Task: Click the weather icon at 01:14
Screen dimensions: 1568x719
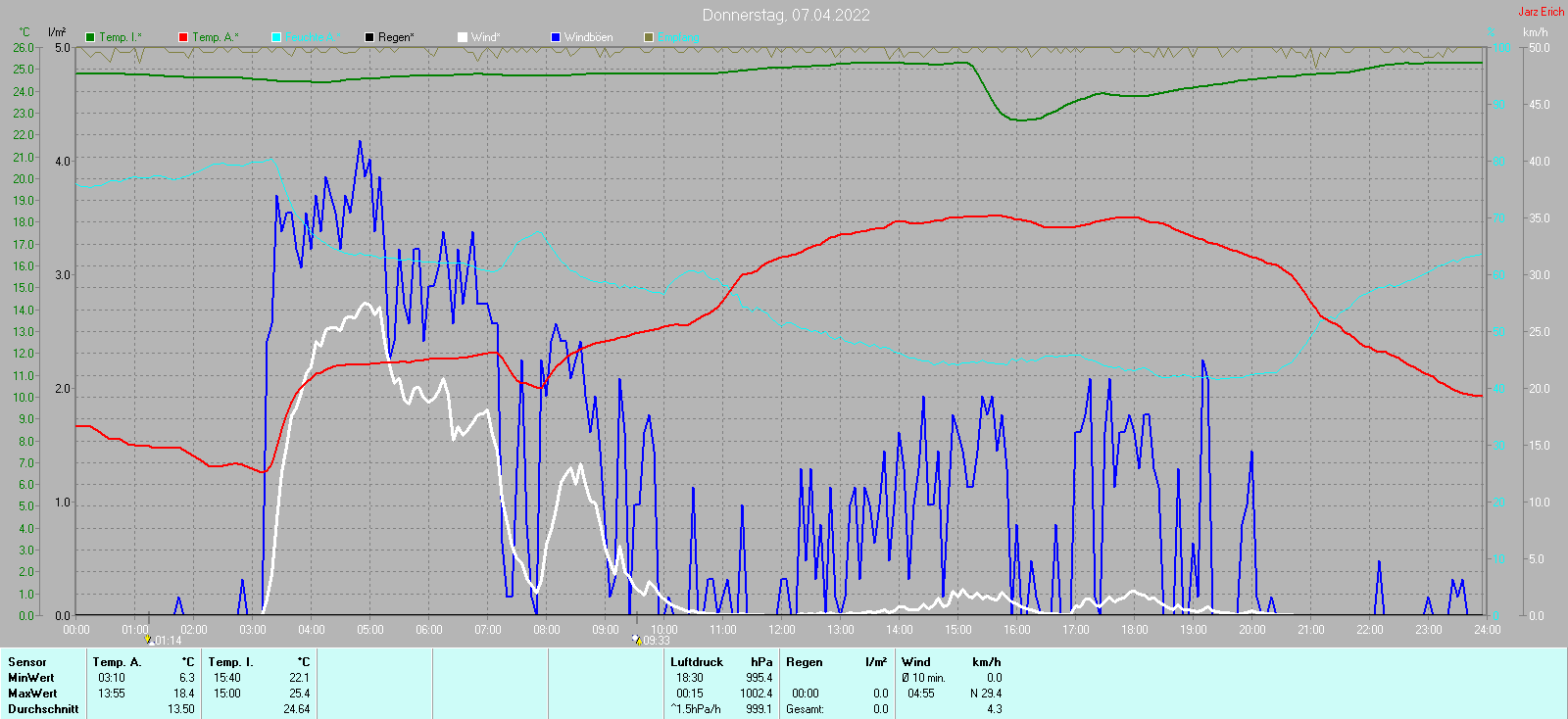Action: click(149, 640)
